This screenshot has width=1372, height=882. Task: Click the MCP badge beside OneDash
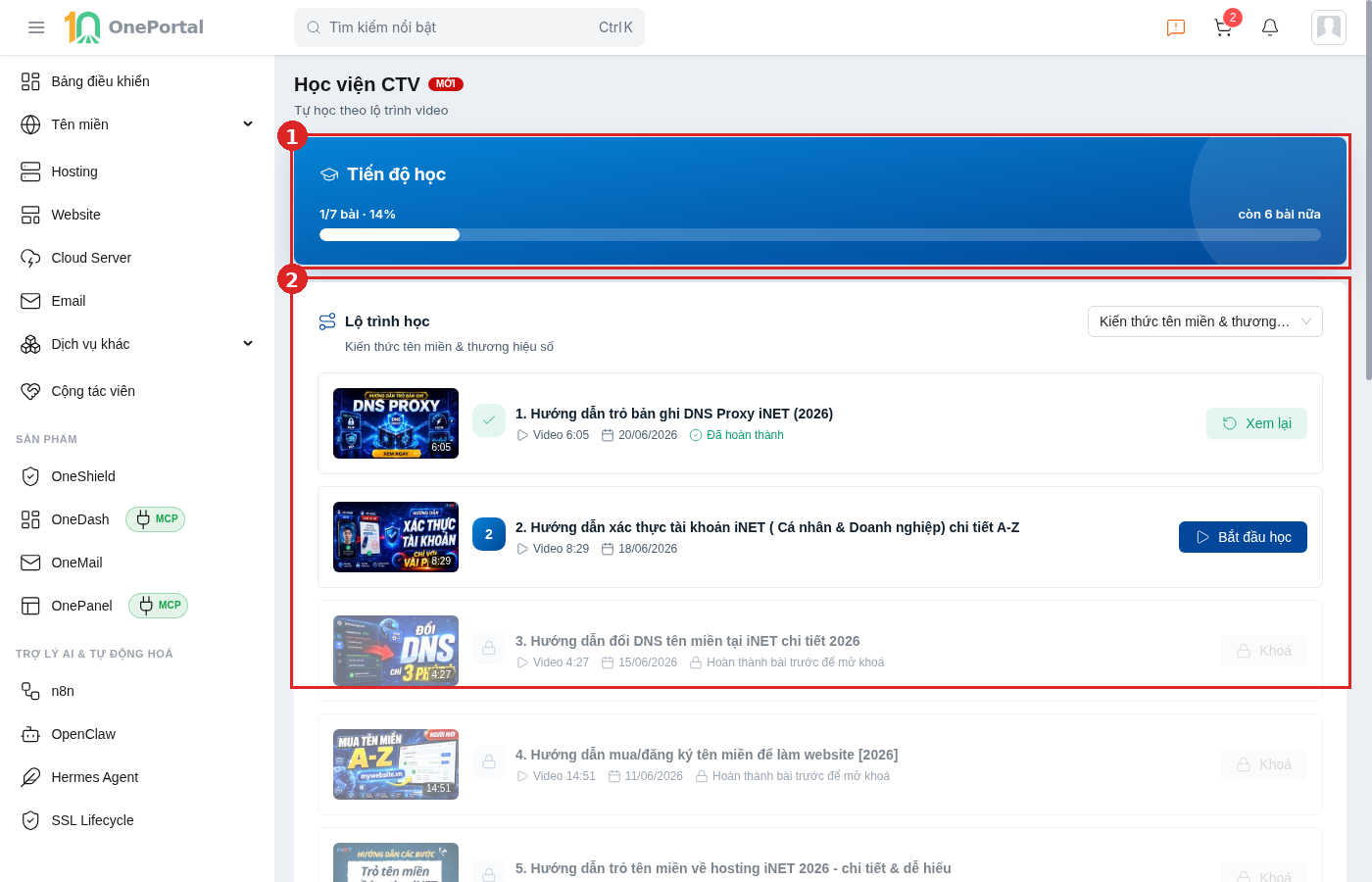[x=155, y=519]
